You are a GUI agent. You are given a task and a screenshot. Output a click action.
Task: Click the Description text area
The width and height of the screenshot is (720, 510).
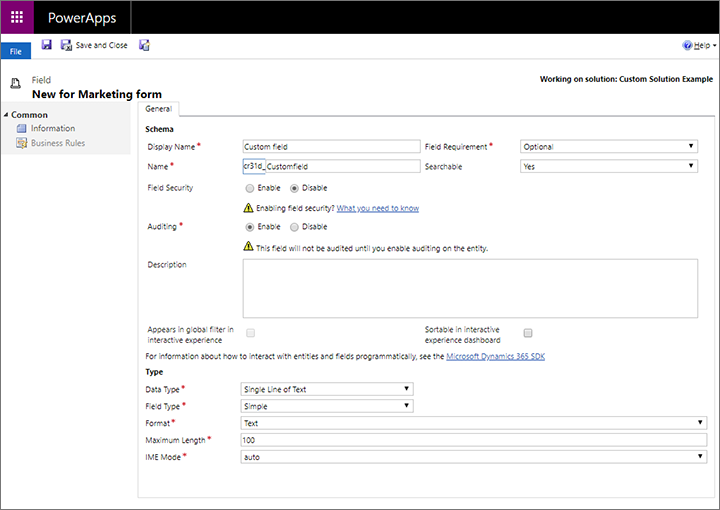click(x=470, y=288)
